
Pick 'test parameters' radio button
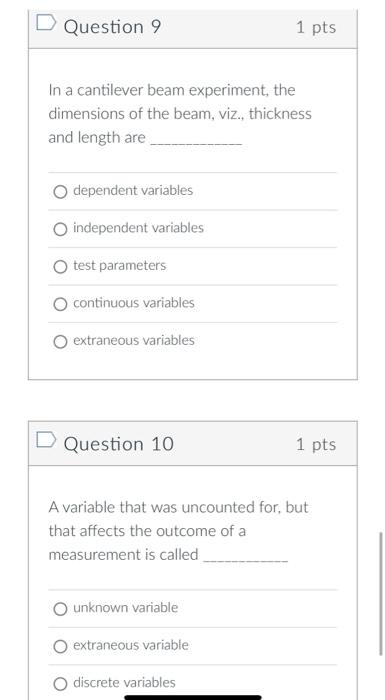point(60,267)
